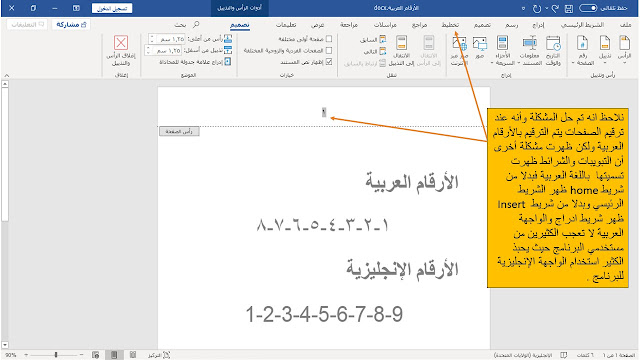Click the Share (مشاركة) button

coord(71,24)
